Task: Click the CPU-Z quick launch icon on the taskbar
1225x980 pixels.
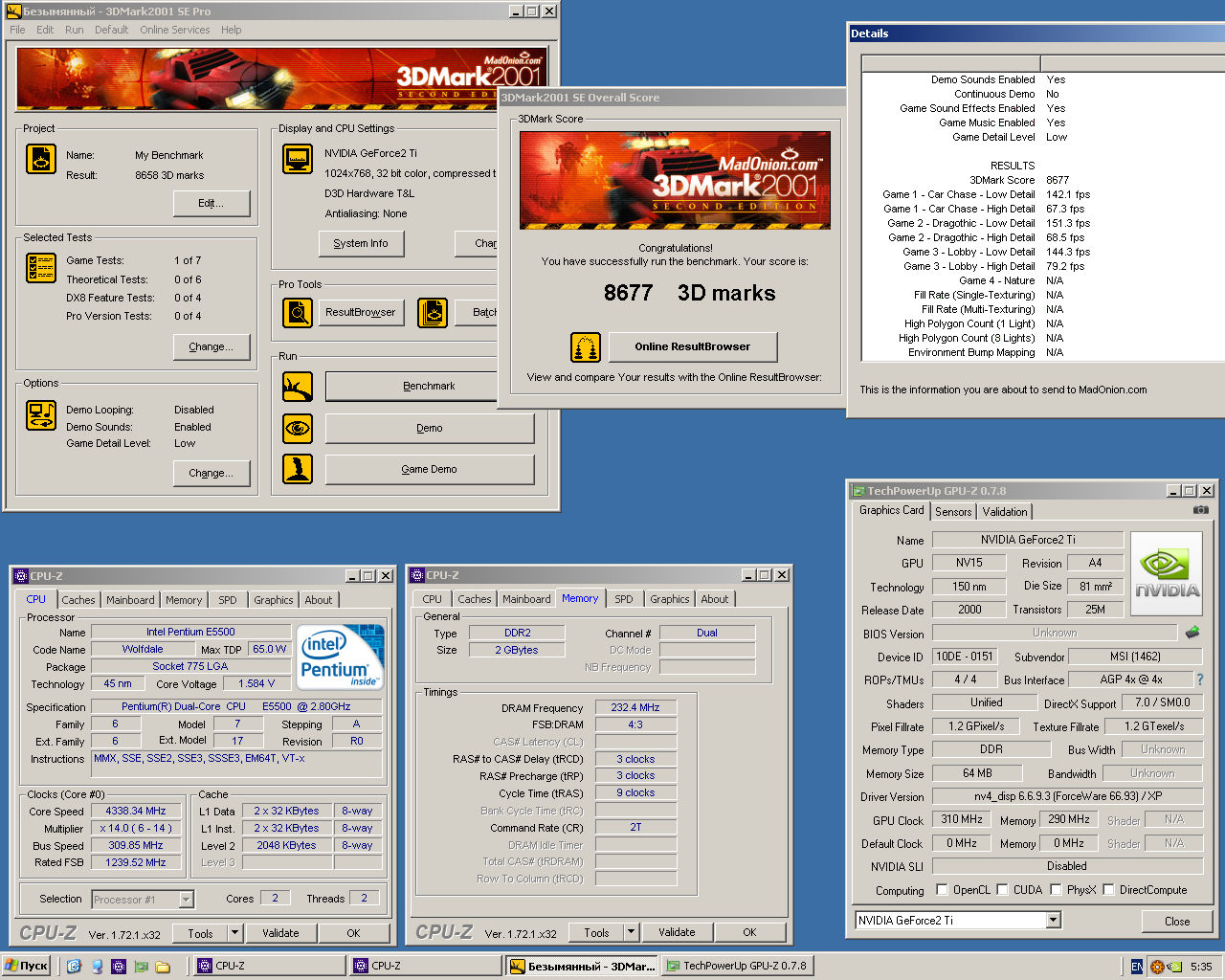Action: [119, 967]
